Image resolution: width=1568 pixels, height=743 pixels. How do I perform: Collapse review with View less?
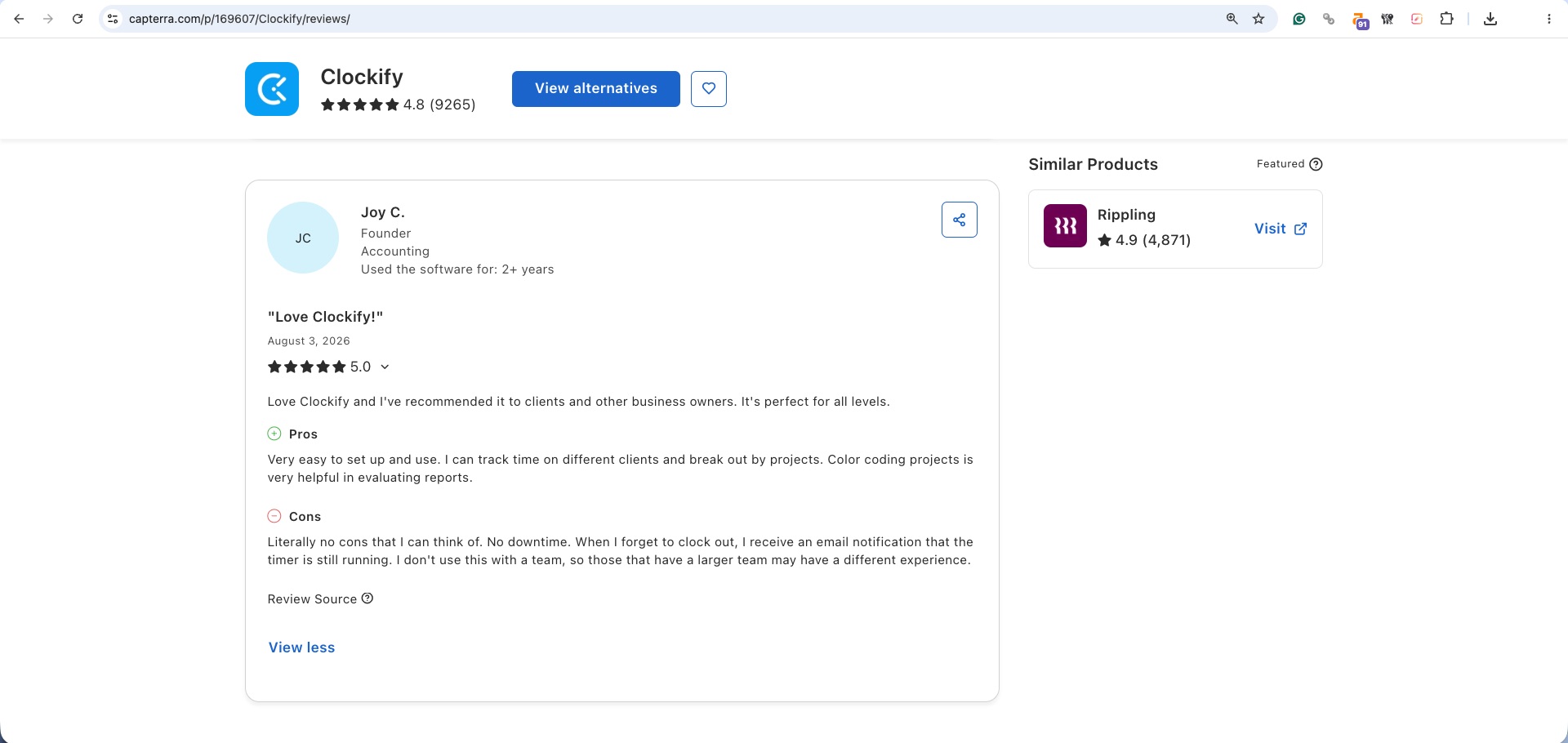301,647
